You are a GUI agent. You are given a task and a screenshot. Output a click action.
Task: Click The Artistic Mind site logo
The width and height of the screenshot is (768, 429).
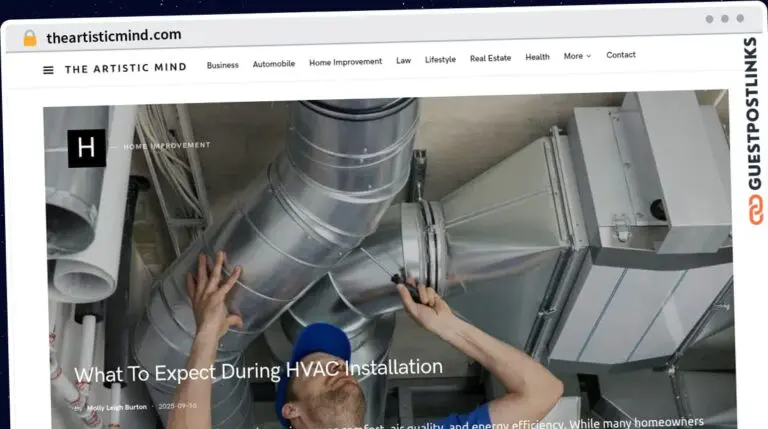126,69
